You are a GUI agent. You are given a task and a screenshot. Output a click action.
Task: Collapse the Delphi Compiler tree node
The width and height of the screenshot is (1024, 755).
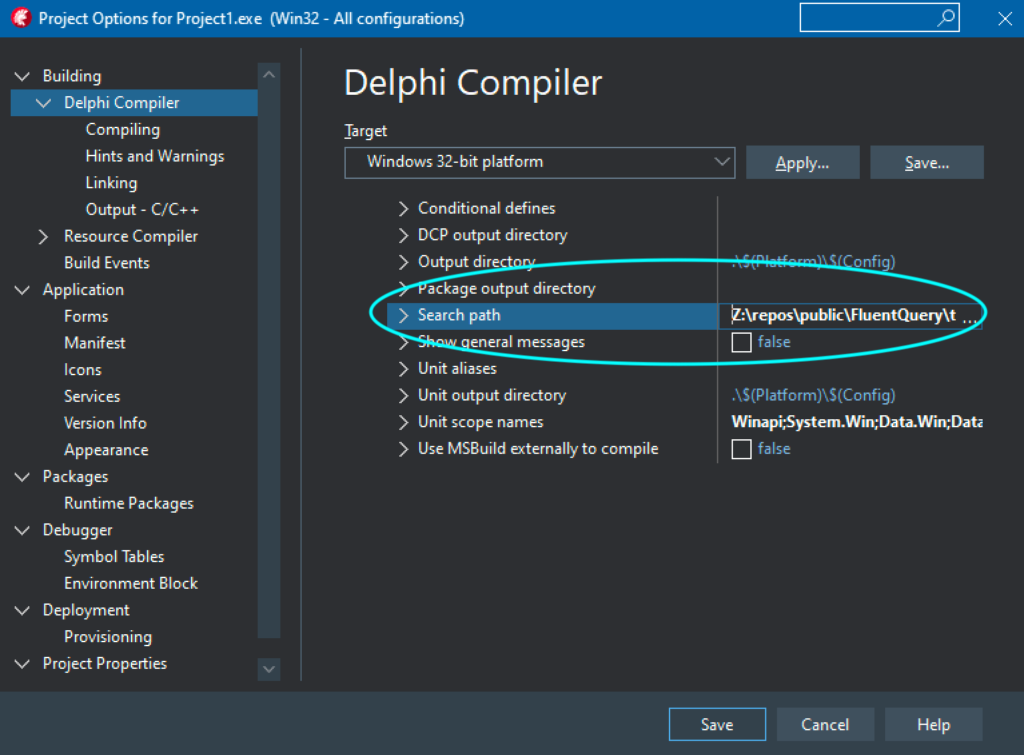click(44, 103)
